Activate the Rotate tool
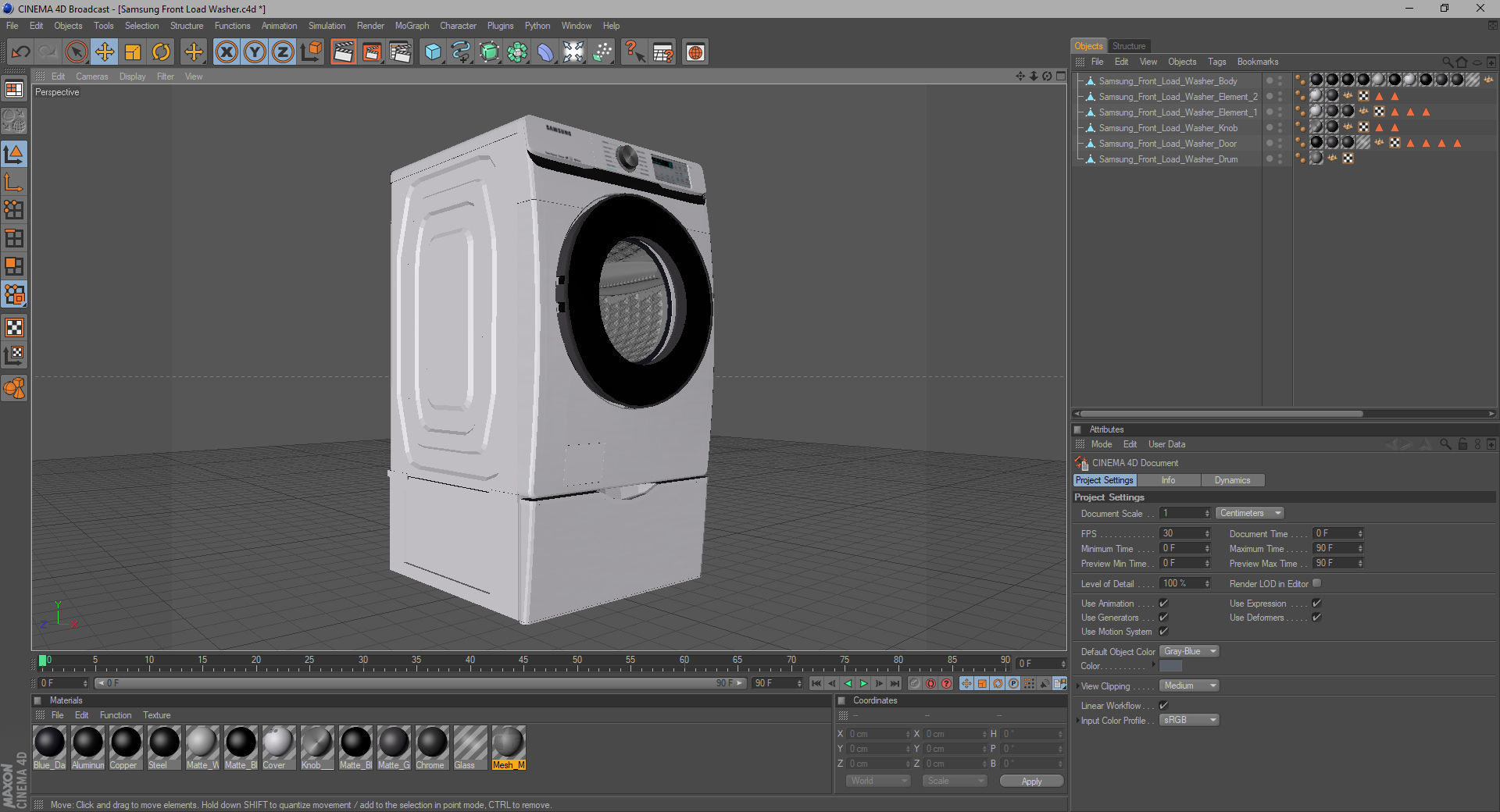1500x812 pixels. tap(161, 52)
